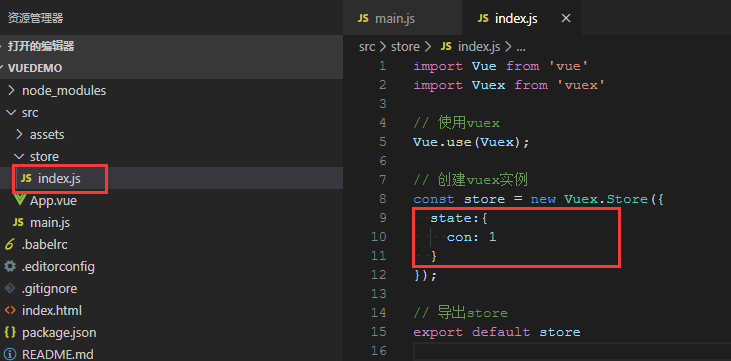Click the breadcrumb ellipsis symbol
Image resolution: width=731 pixels, height=361 pixels.
[521, 48]
